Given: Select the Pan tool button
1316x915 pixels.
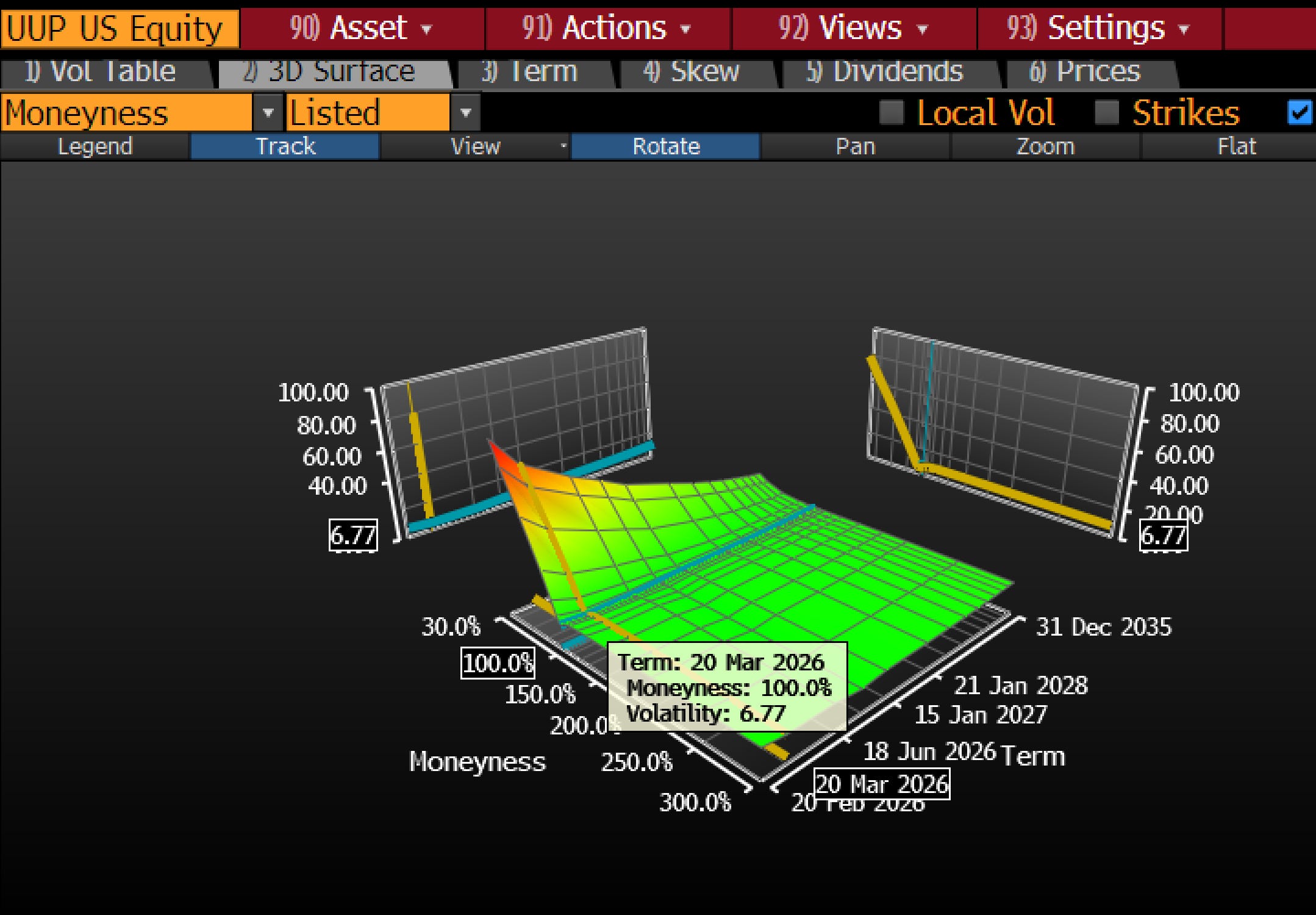Looking at the screenshot, I should pos(855,147).
